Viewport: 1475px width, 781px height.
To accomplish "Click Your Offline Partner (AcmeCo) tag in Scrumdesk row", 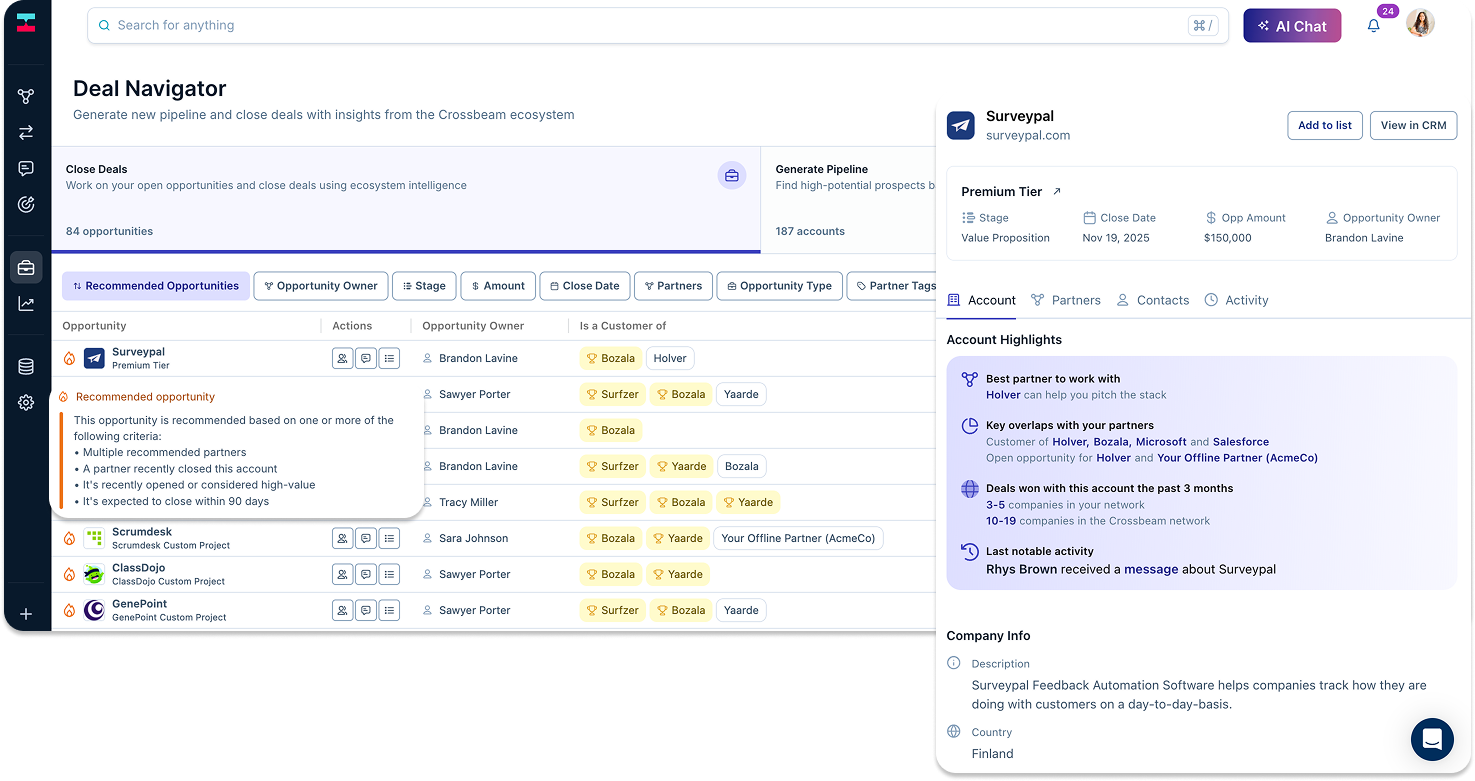I will coord(798,538).
